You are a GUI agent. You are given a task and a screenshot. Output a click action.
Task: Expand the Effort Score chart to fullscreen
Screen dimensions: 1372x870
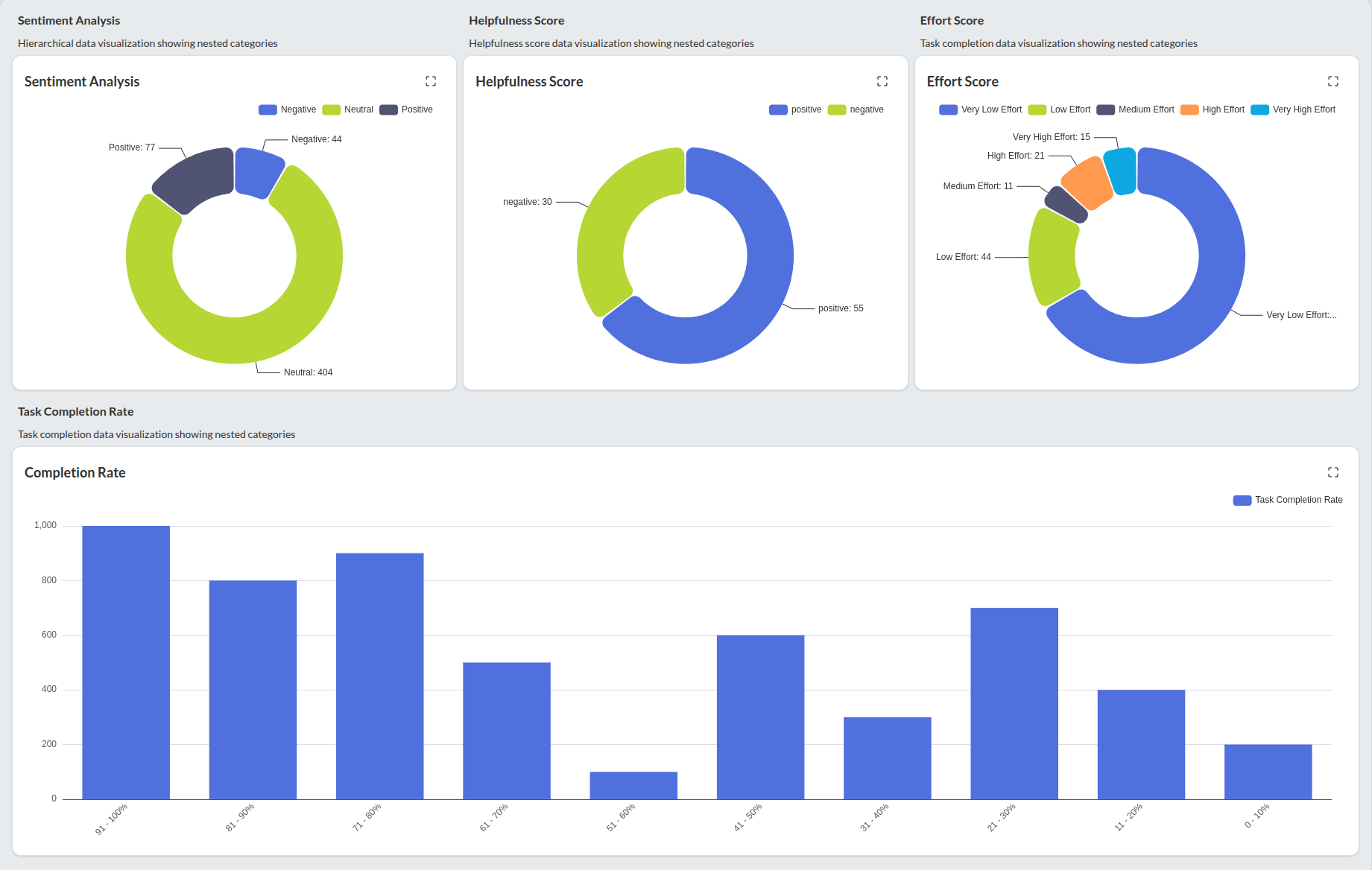click(1334, 81)
